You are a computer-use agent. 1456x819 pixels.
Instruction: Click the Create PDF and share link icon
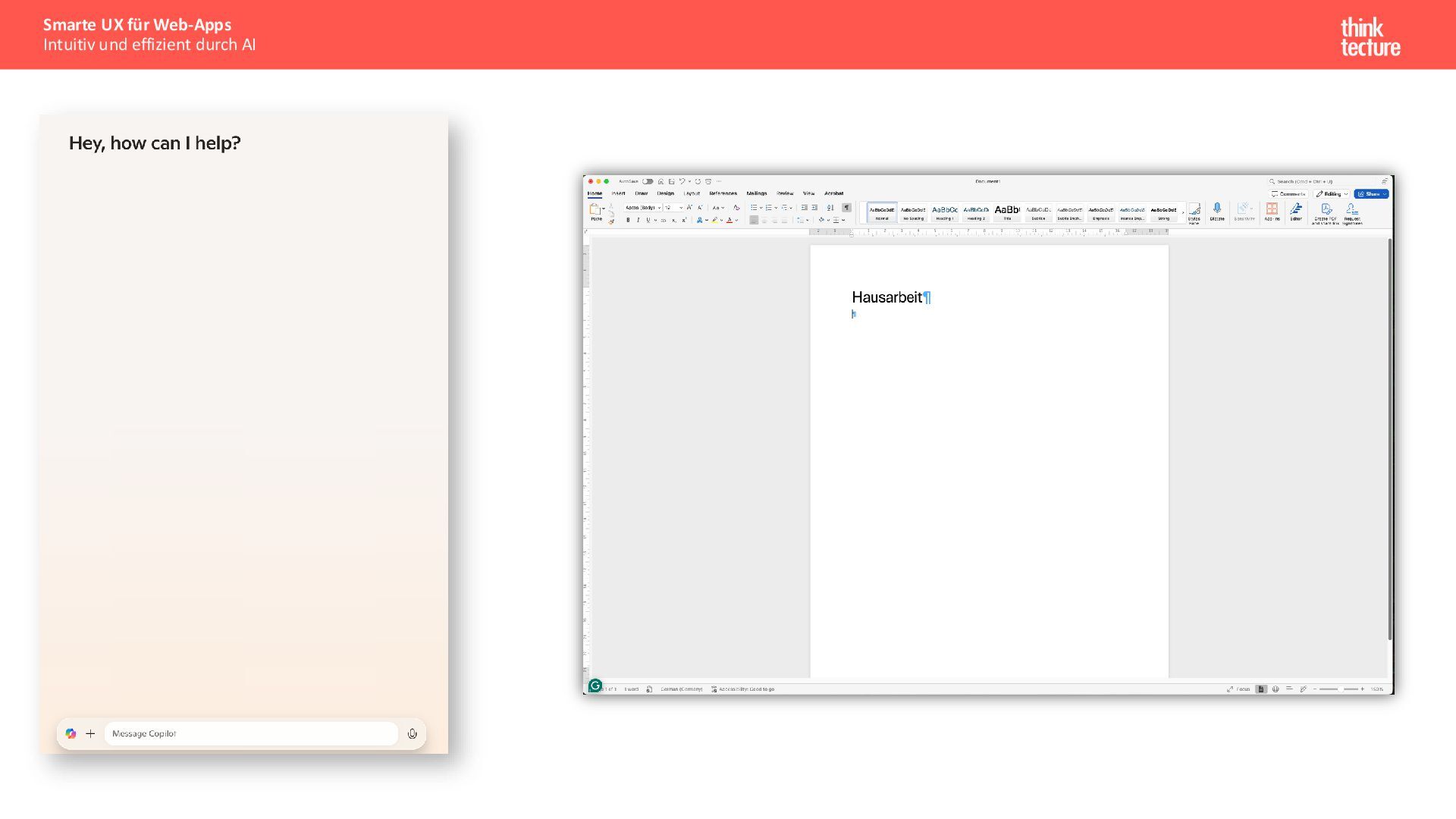[x=1326, y=209]
